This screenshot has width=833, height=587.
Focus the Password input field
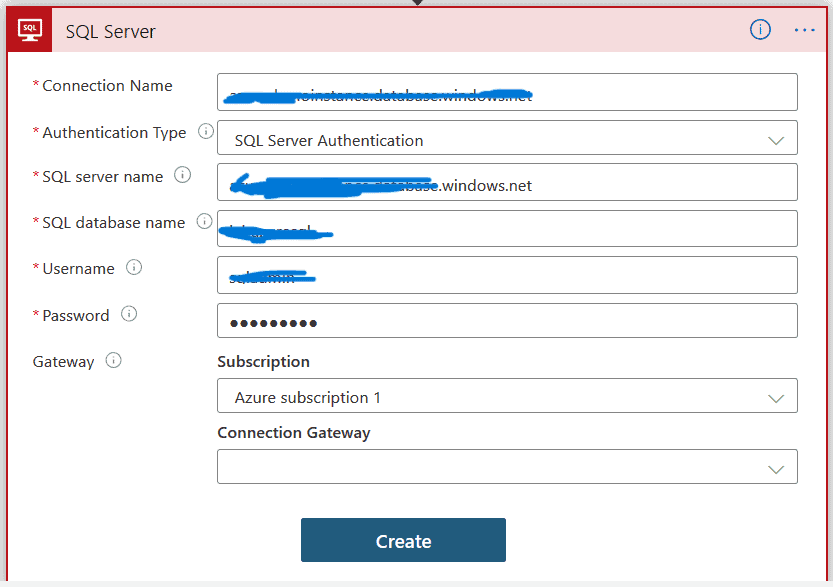(x=507, y=320)
